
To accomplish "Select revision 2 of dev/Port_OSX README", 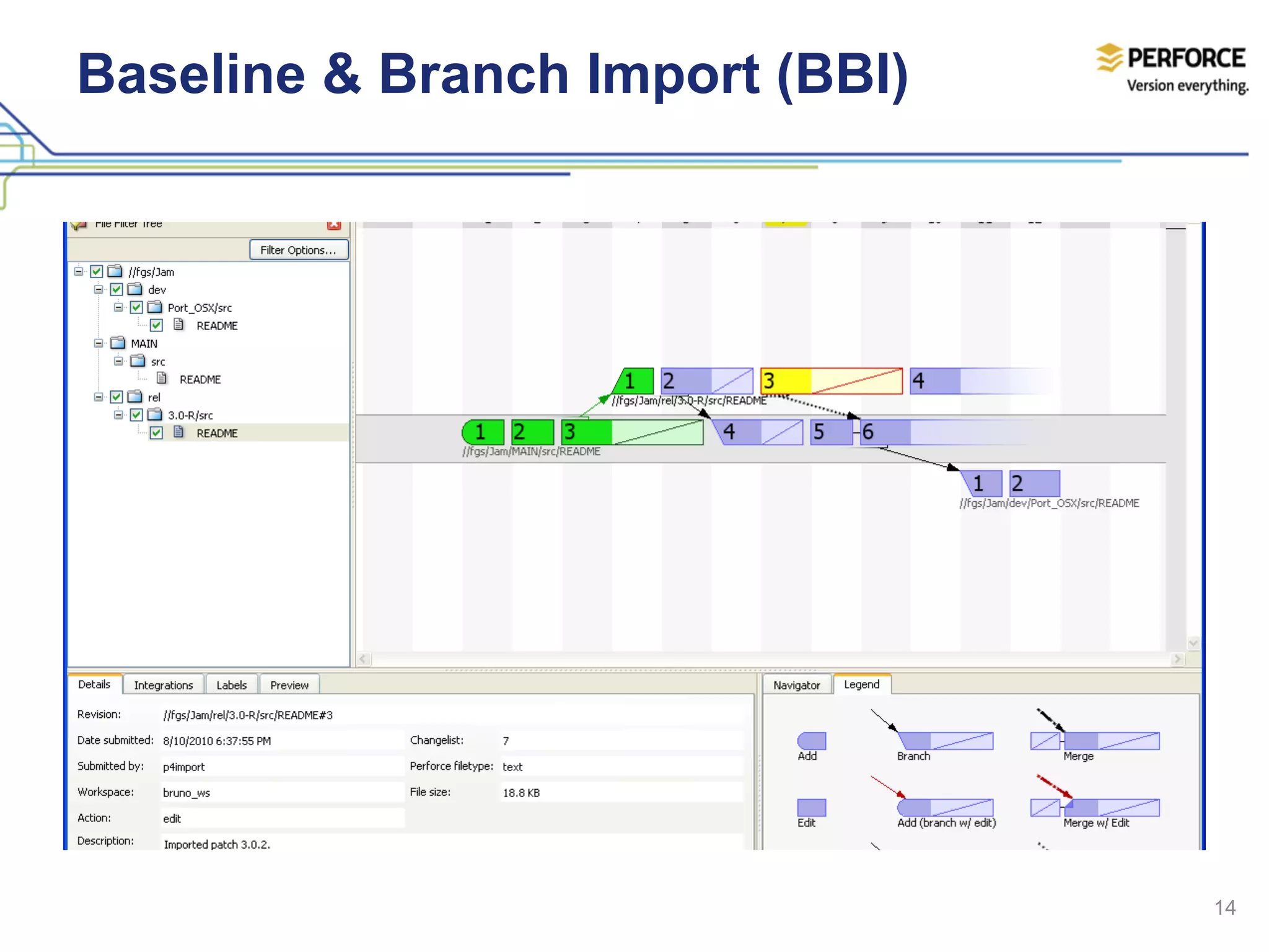I will pyautogui.click(x=1035, y=483).
